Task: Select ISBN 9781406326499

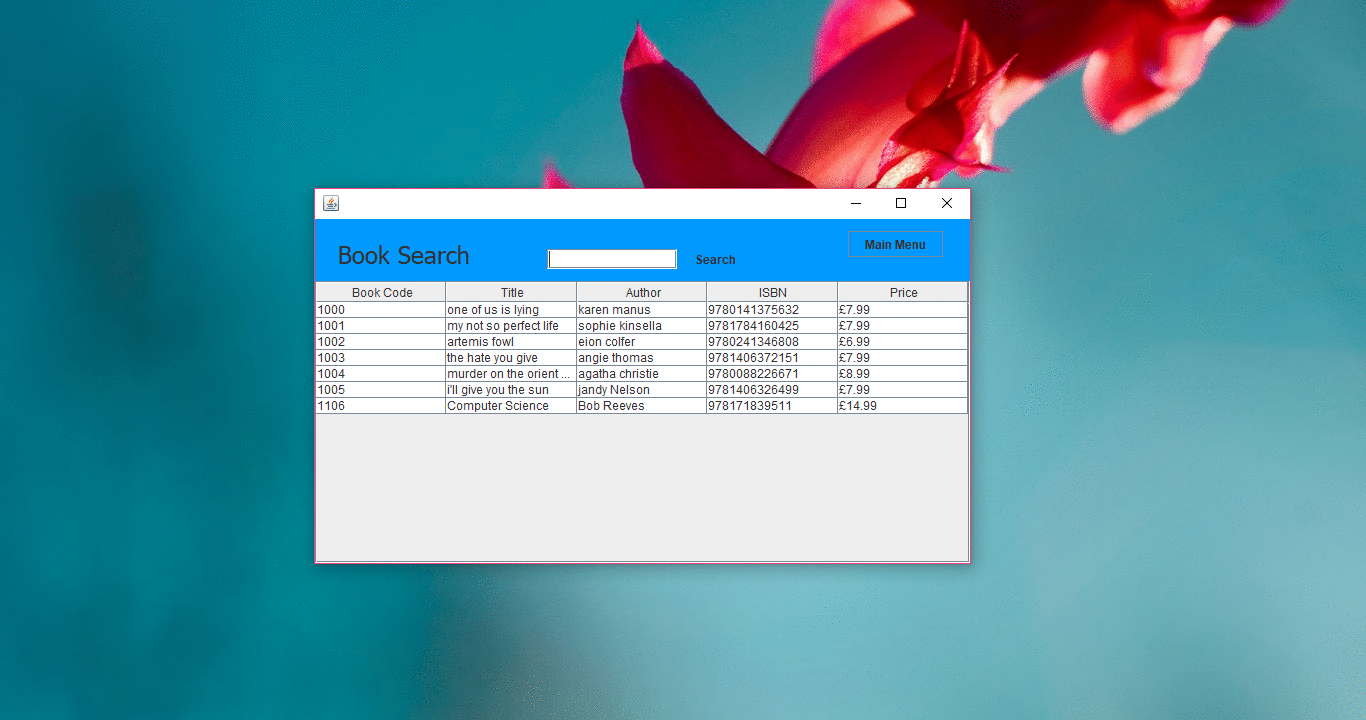Action: (x=772, y=390)
